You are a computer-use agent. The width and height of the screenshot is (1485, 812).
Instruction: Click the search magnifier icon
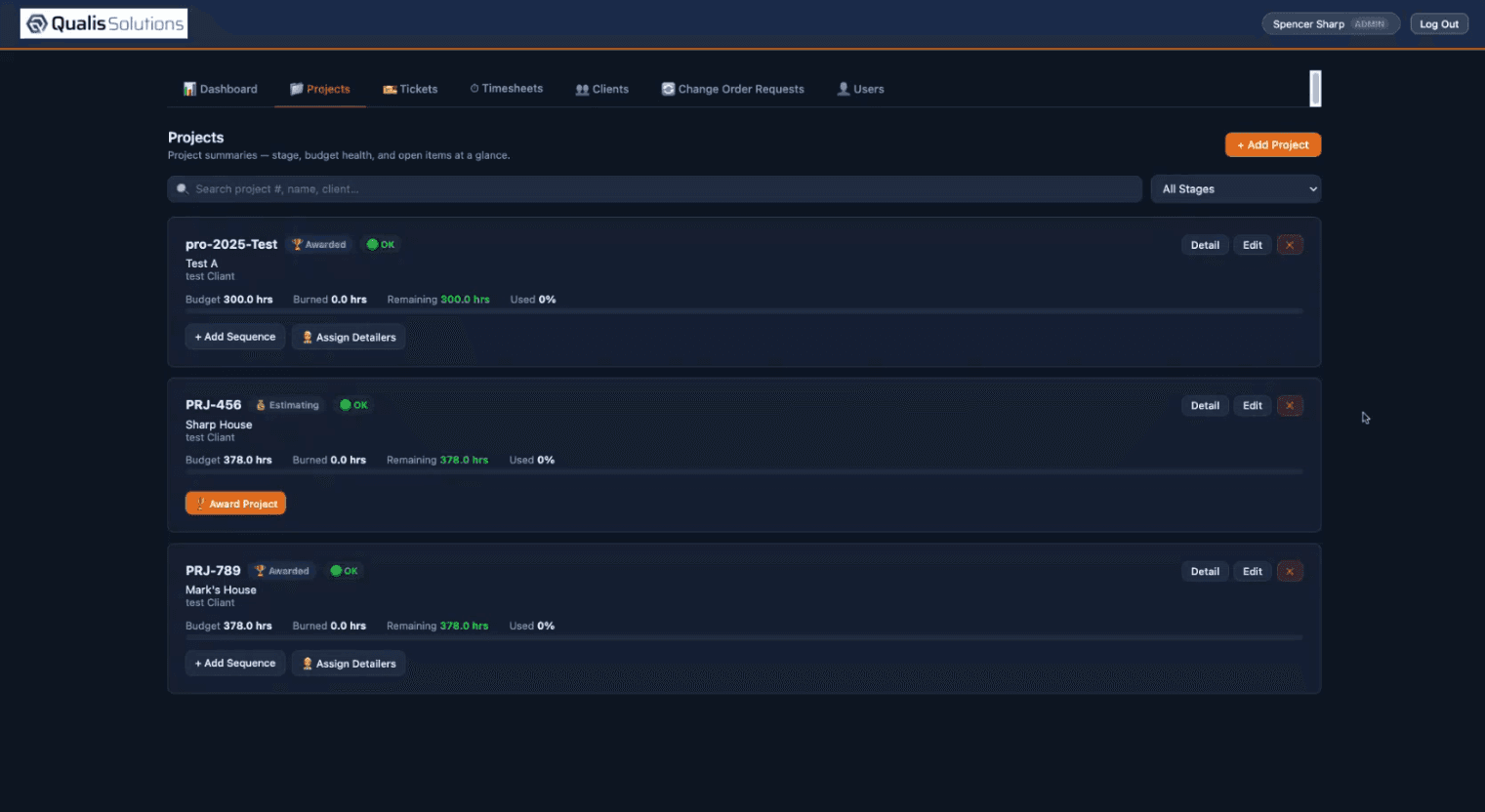tap(182, 189)
